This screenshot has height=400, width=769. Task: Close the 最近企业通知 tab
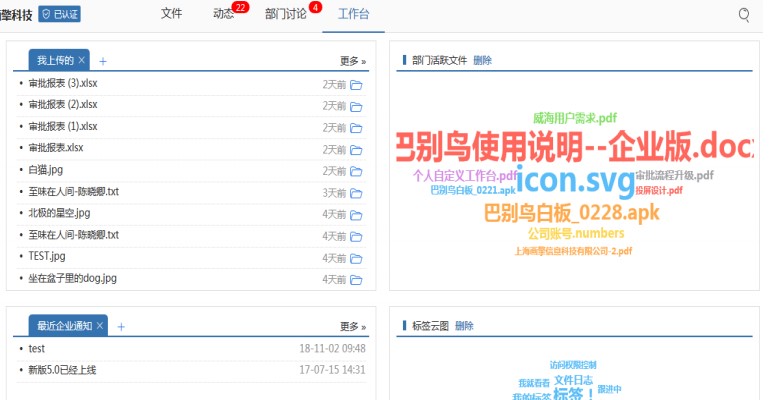pyautogui.click(x=100, y=325)
